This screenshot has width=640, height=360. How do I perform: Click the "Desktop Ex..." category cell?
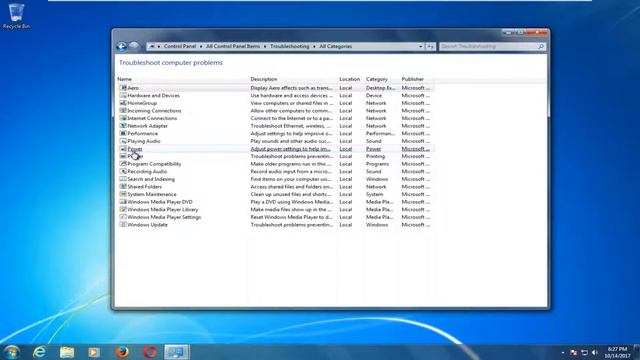380,88
